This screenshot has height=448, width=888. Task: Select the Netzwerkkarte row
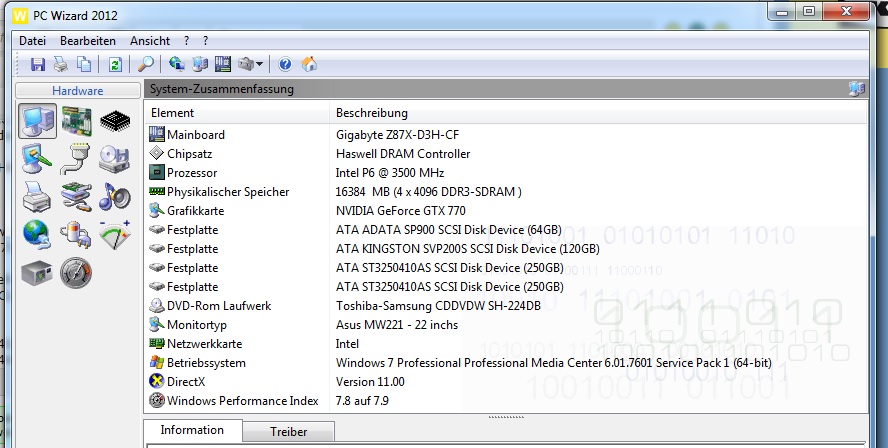click(x=506, y=344)
